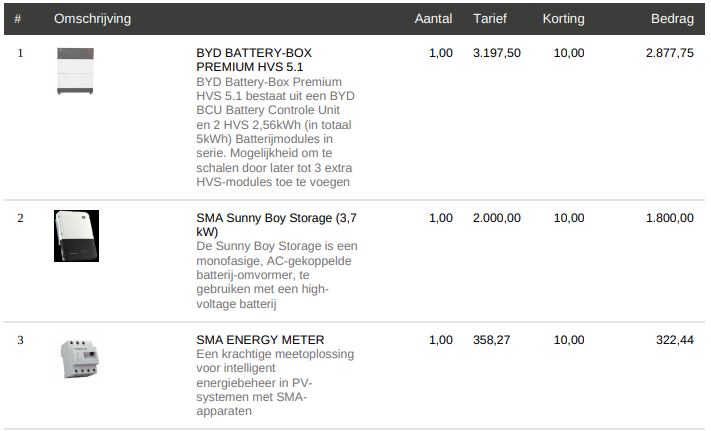Click the BYD Battery-Box description paragraph
The image size is (711, 431).
(274, 132)
